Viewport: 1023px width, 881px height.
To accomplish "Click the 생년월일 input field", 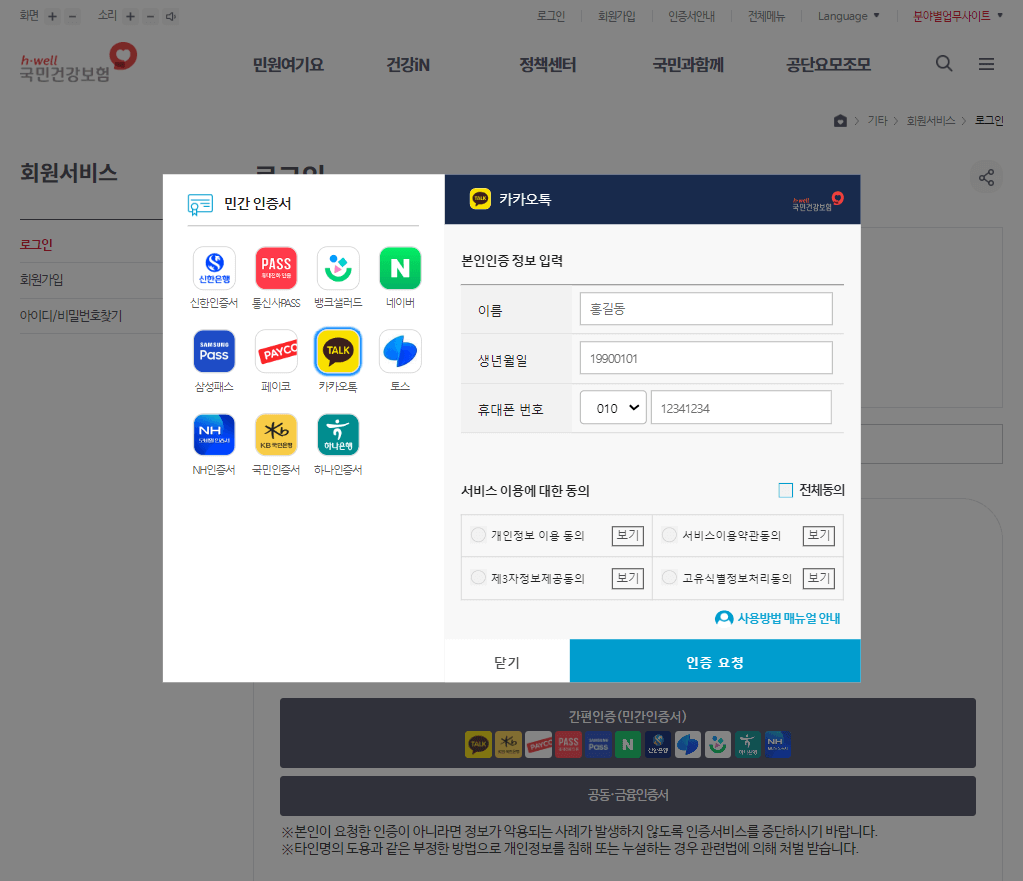I will coord(706,358).
